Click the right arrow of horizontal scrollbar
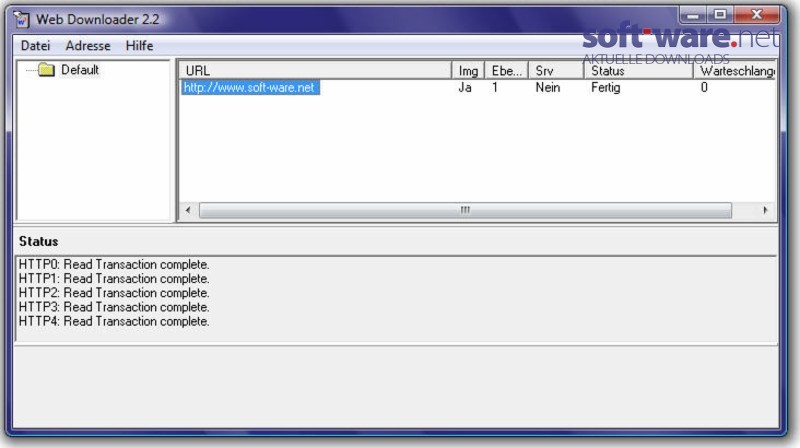Viewport: 800px width, 448px height. tap(765, 210)
